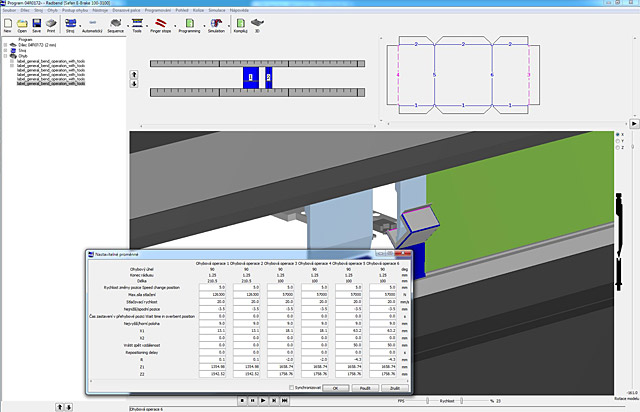Click the Použít apply button

pyautogui.click(x=365, y=388)
